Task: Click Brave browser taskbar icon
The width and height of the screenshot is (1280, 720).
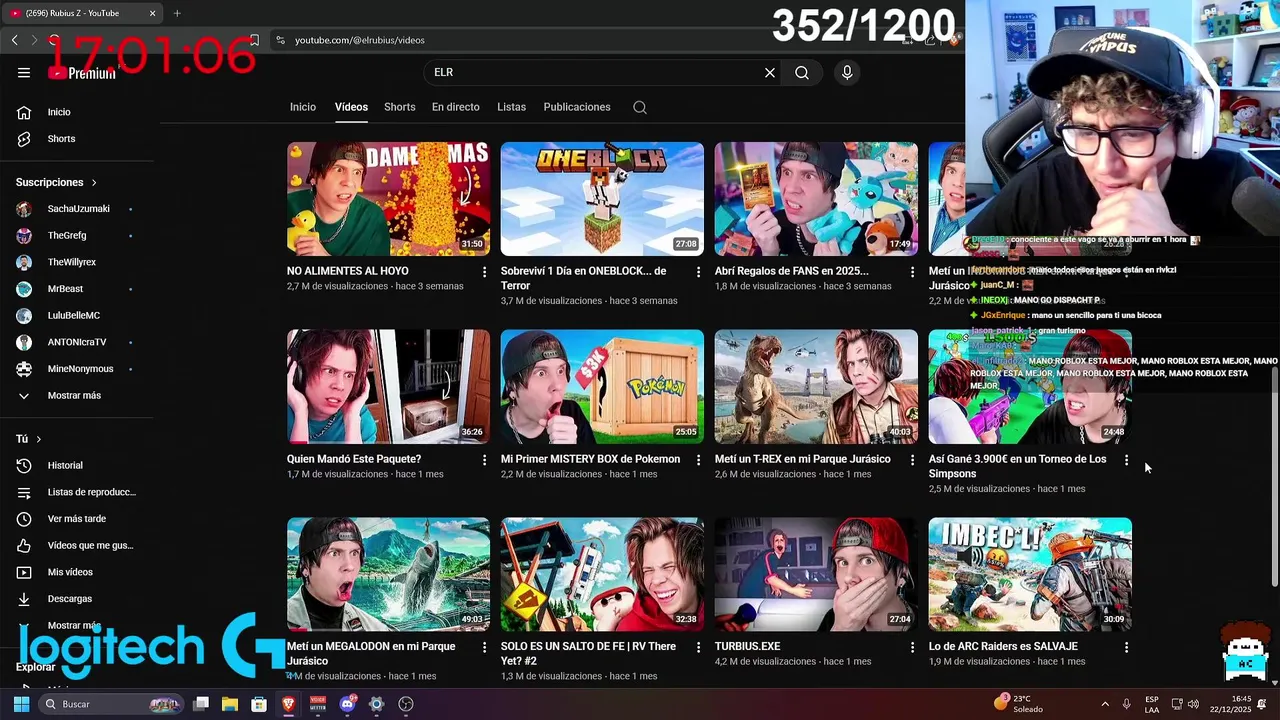Action: coord(288,704)
